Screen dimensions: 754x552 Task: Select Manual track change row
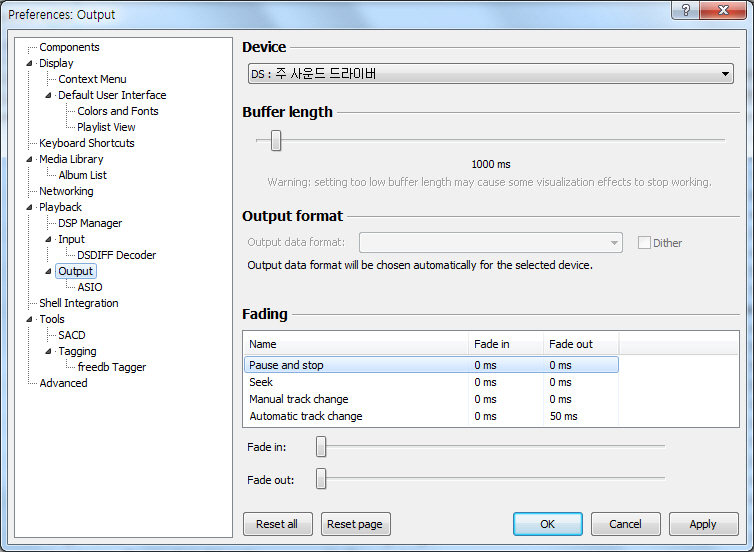(x=431, y=399)
